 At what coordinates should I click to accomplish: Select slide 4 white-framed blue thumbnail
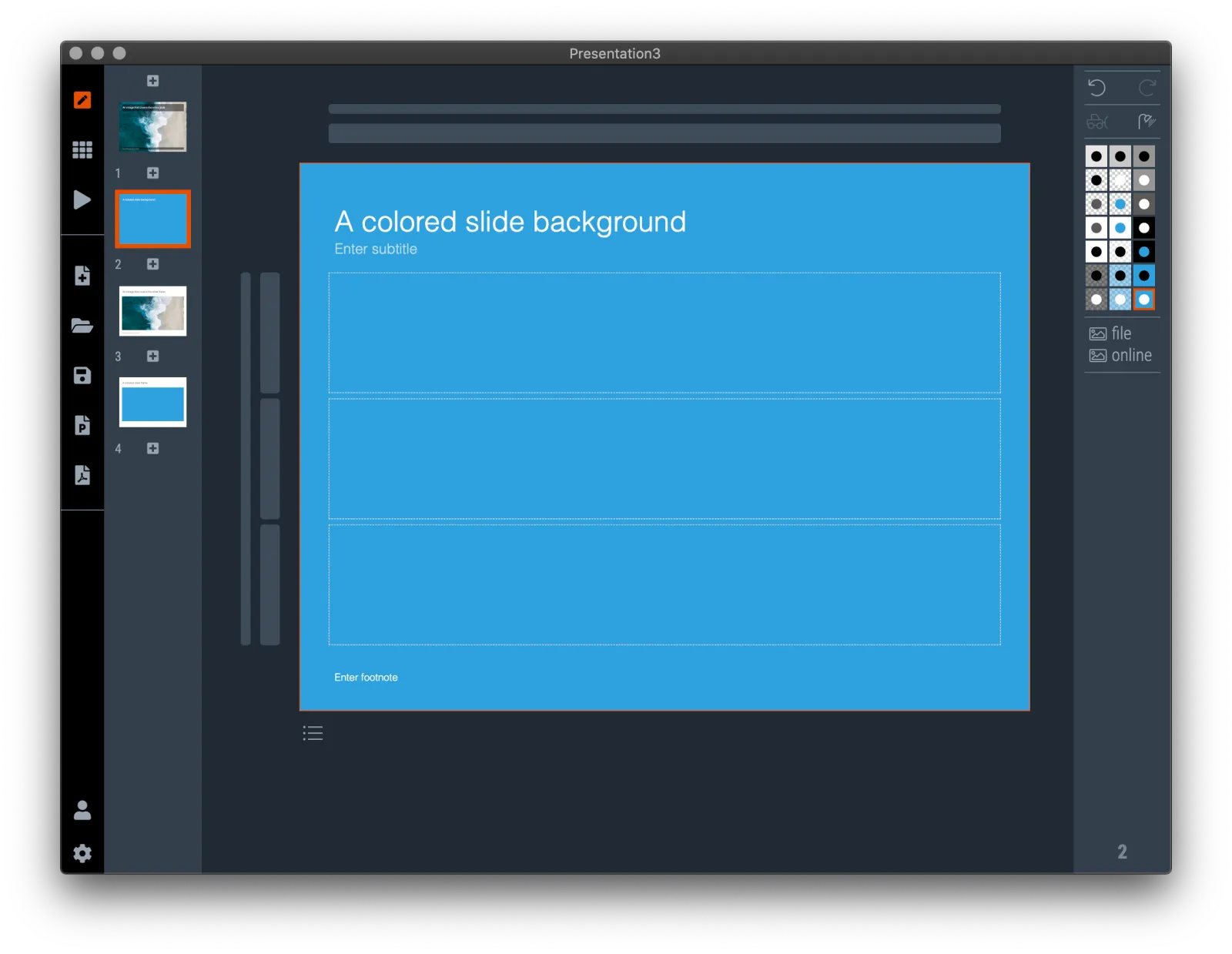click(152, 402)
